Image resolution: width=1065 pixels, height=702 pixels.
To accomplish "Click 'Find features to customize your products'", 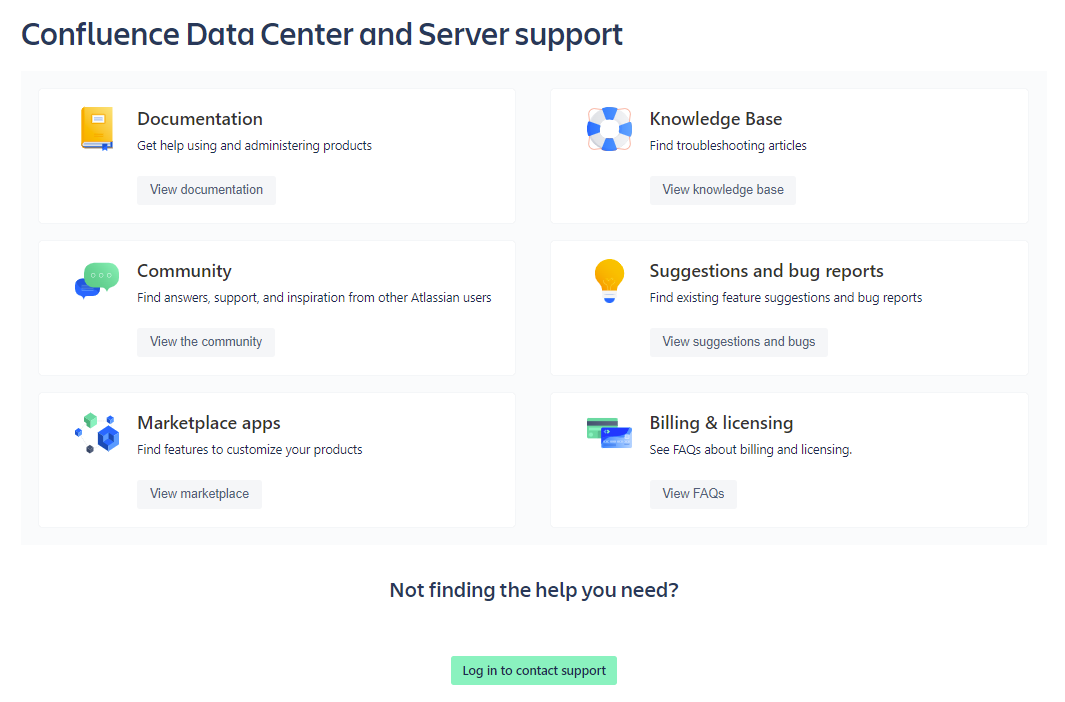I will [250, 449].
